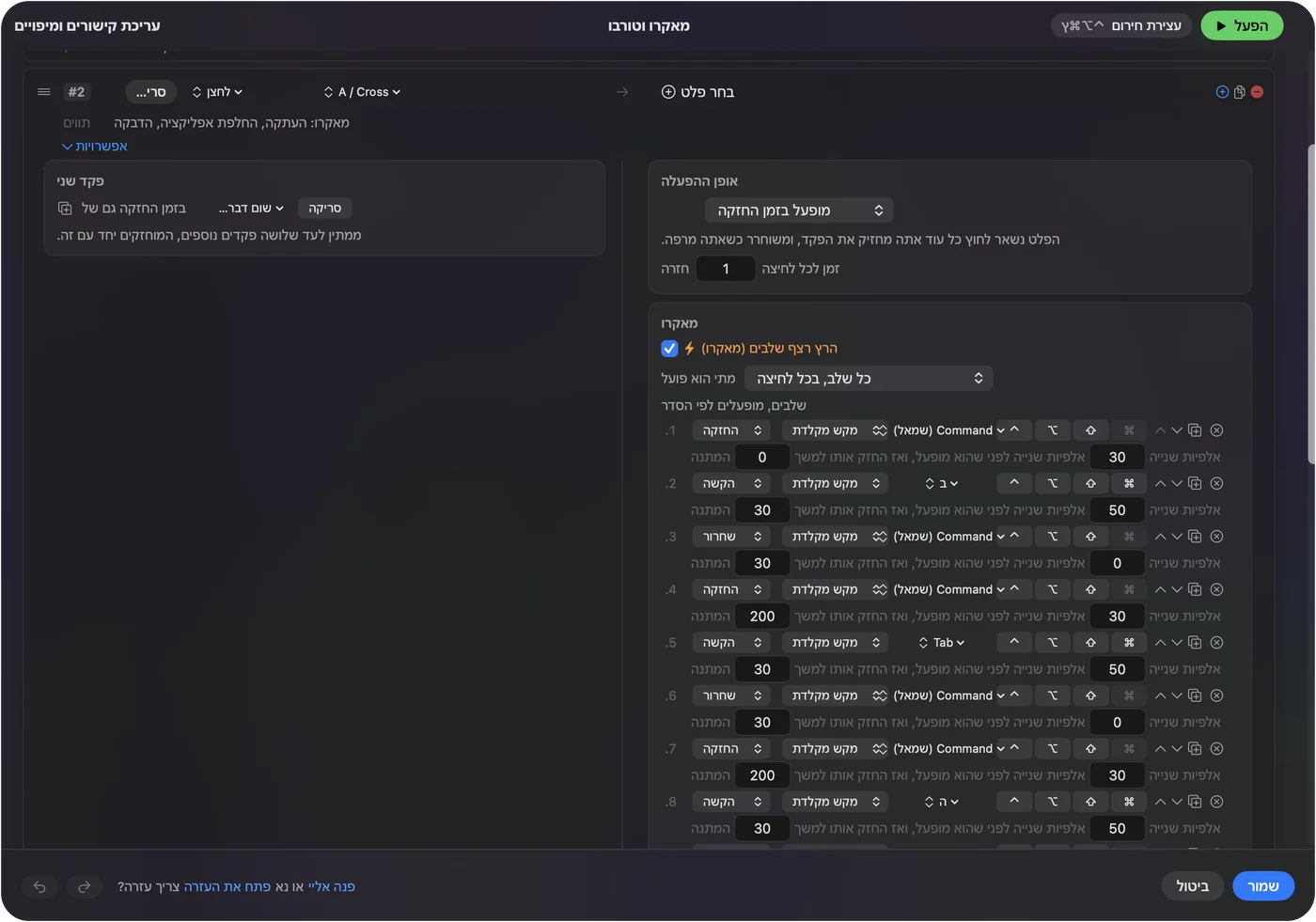Image resolution: width=1316 pixels, height=922 pixels.
Task: Click the 'פנה אליי' contact link
Action: coord(332,886)
